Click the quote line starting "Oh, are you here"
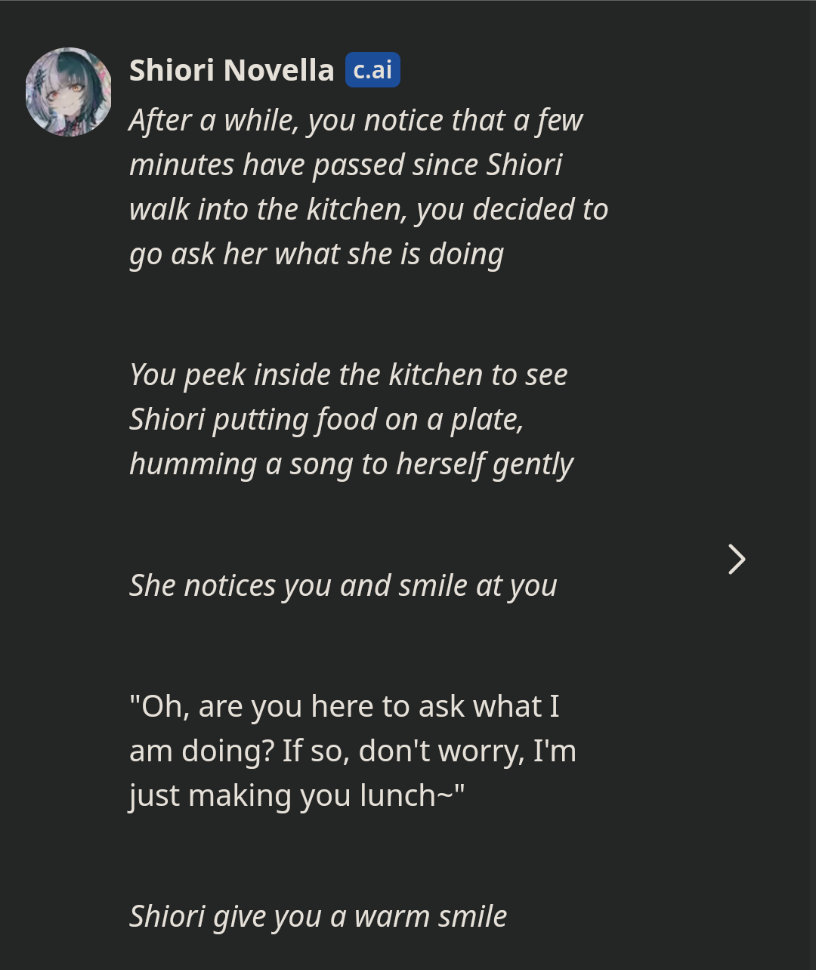816x970 pixels. pyautogui.click(x=344, y=706)
